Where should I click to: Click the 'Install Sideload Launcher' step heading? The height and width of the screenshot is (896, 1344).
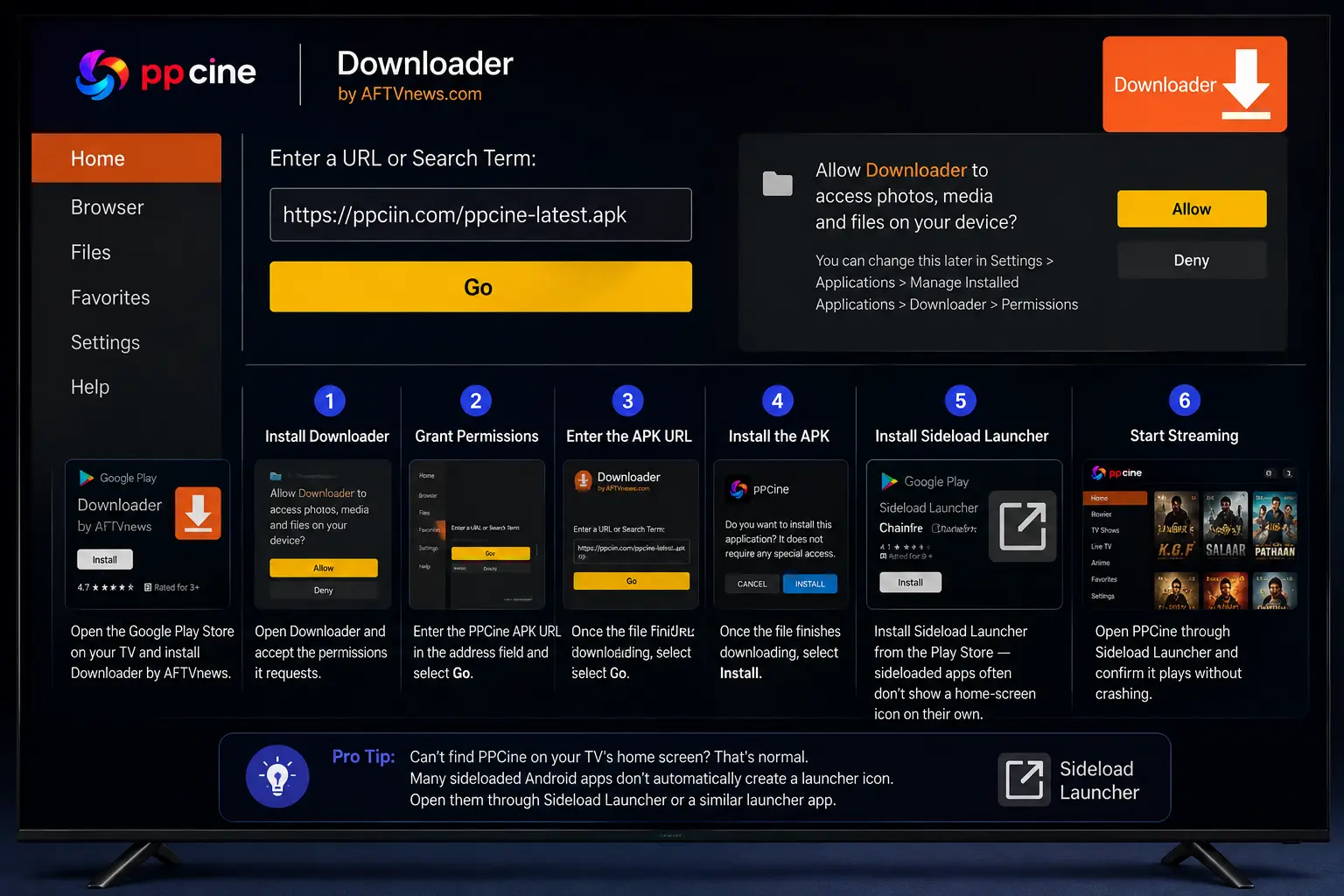pos(962,436)
